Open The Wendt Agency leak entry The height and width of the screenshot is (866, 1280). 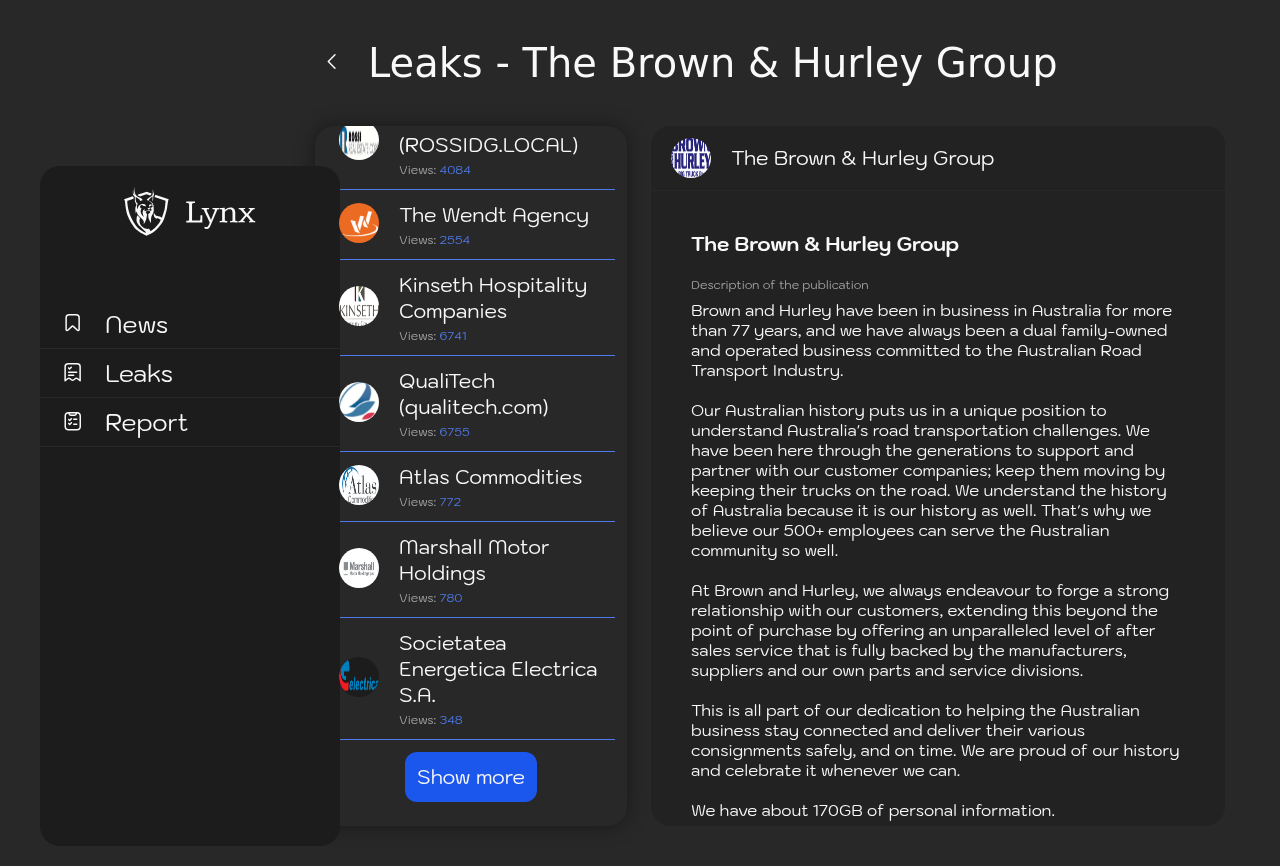[x=477, y=225]
